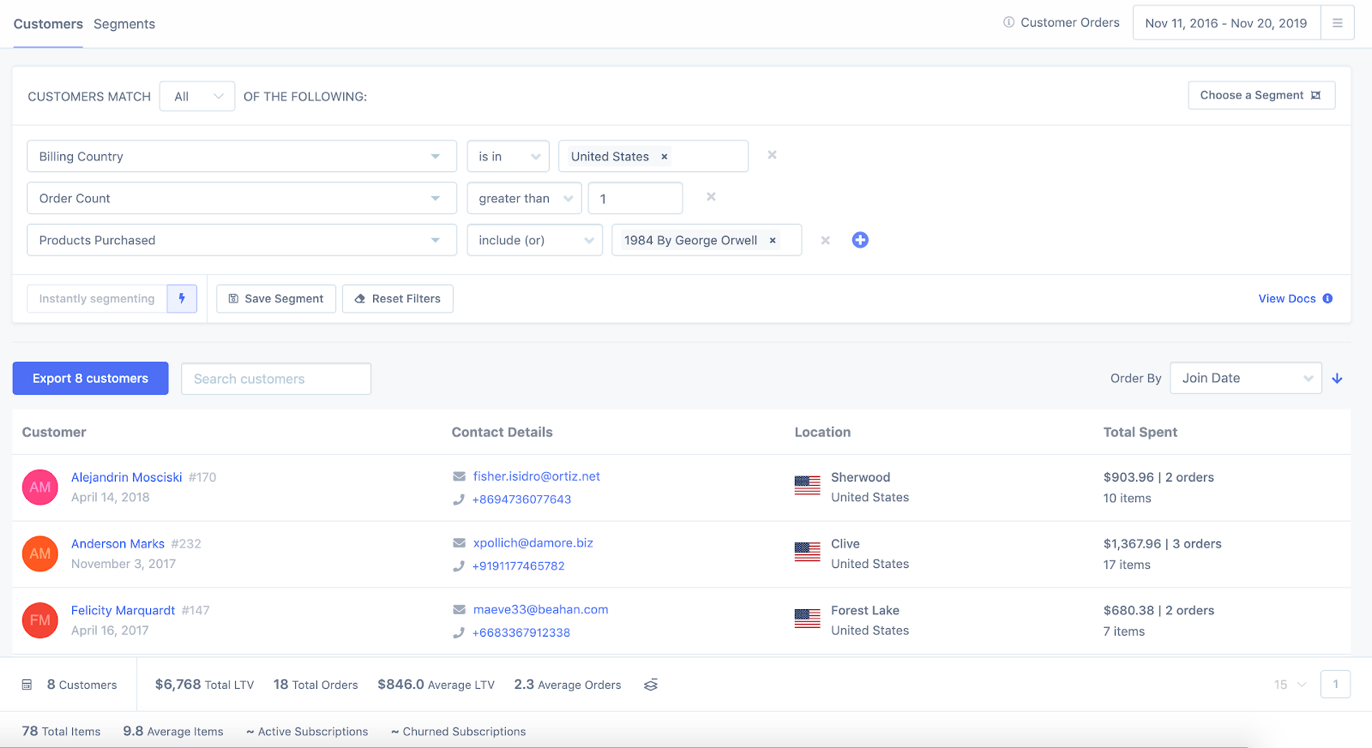Open the top-right hamburger menu
The height and width of the screenshot is (748, 1372).
tap(1338, 22)
